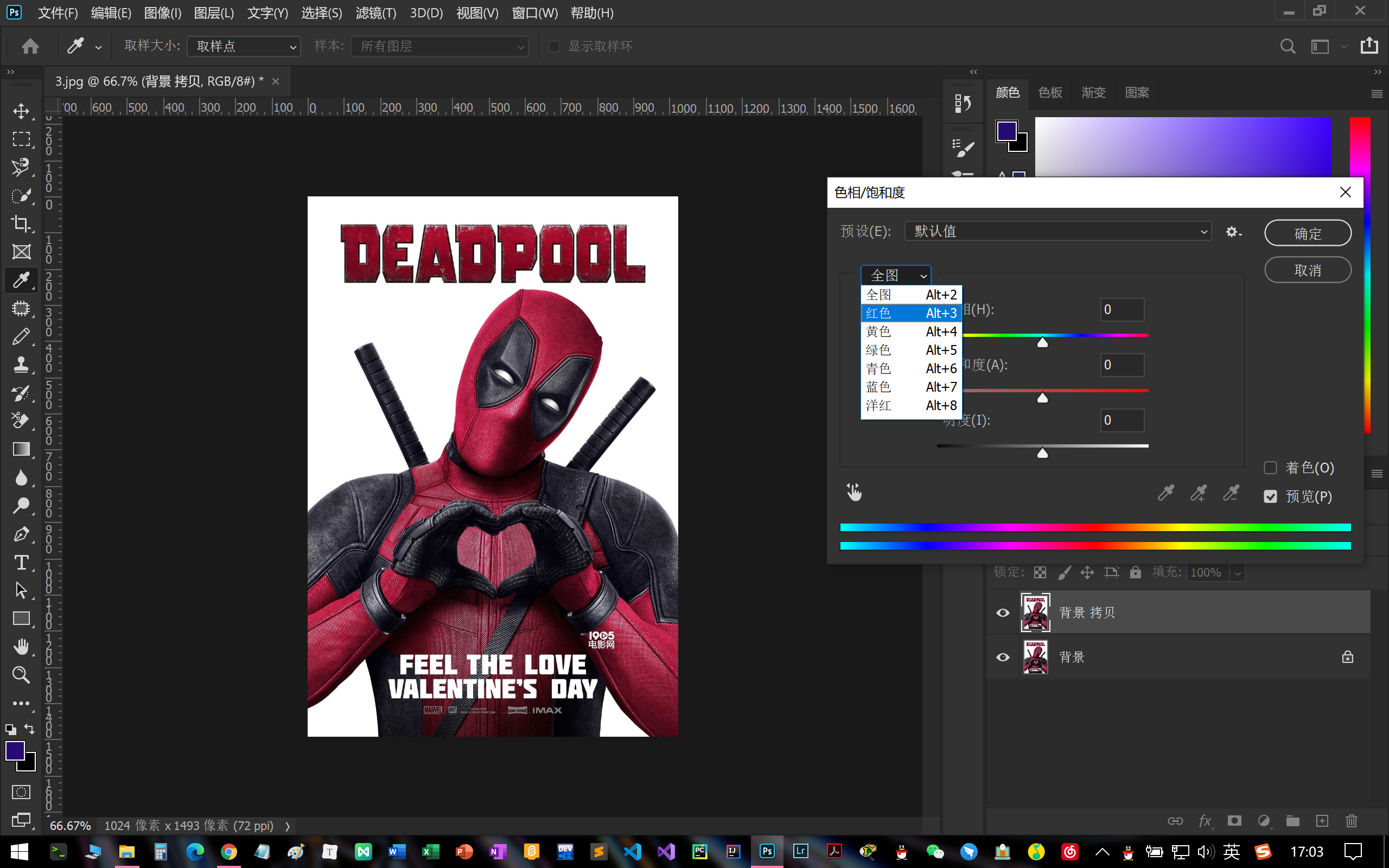Click the create new layer icon
The image size is (1389, 868).
(1322, 821)
